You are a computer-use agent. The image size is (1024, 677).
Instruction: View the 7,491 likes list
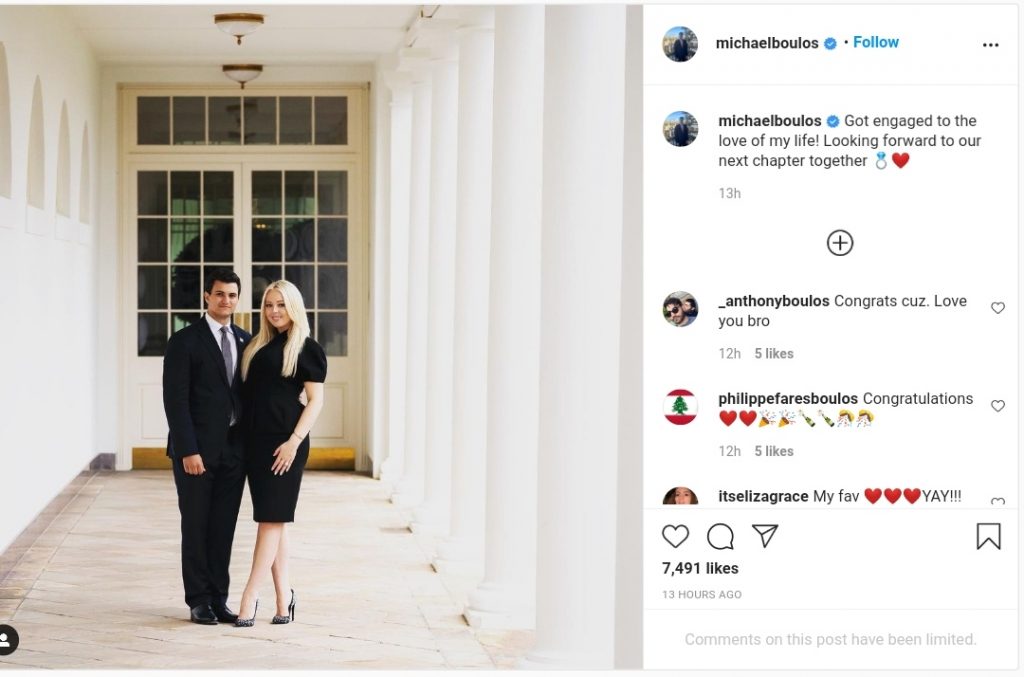(700, 568)
